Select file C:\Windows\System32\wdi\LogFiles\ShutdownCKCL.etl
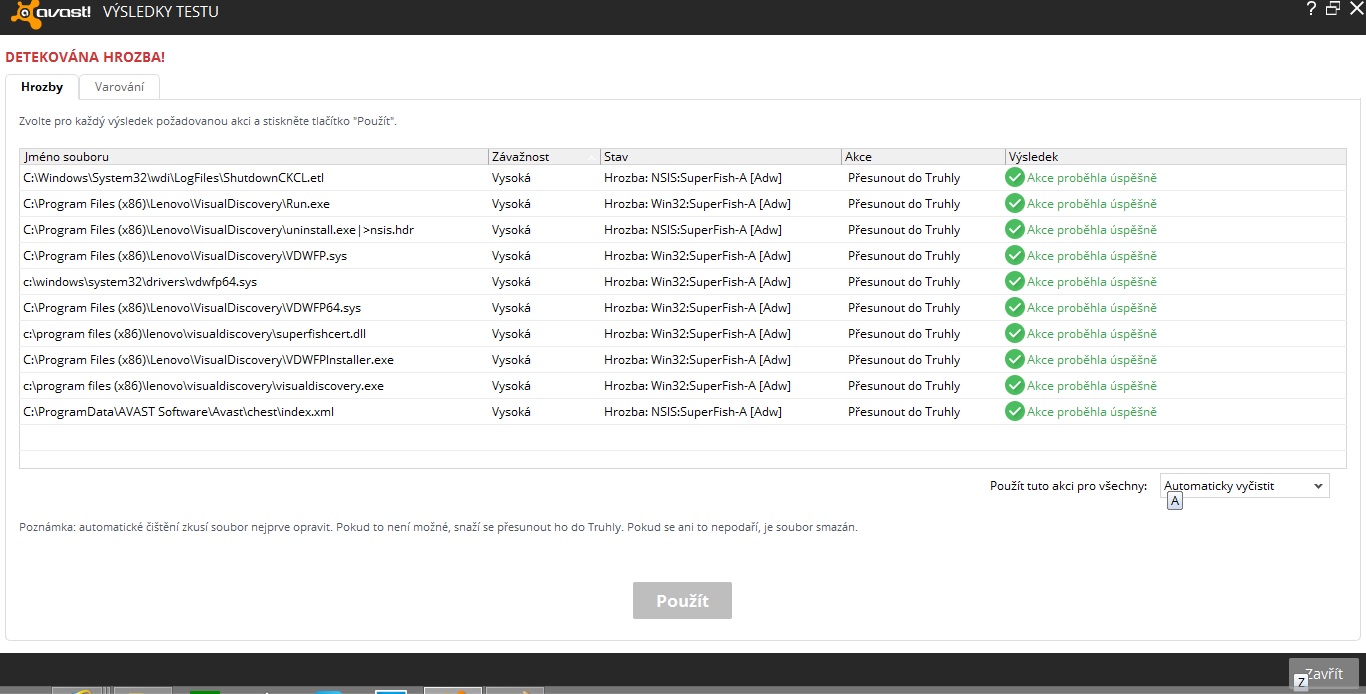The height and width of the screenshot is (694, 1366). tap(173, 178)
